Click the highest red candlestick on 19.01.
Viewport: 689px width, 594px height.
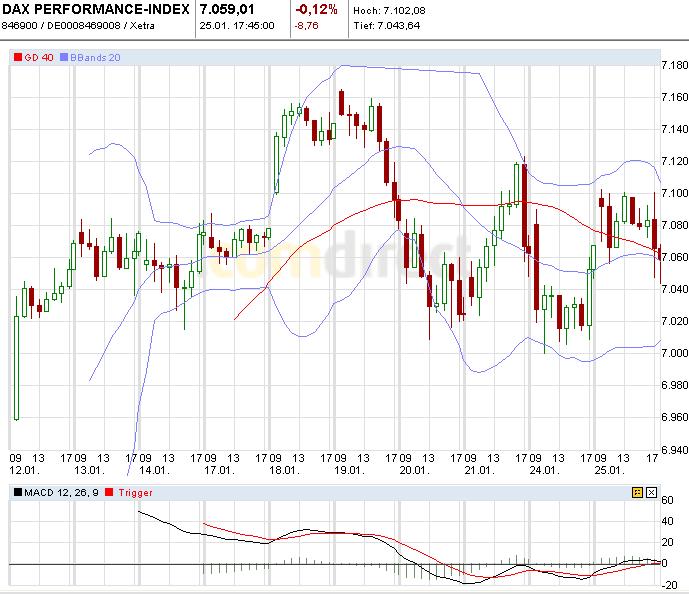pos(341,103)
